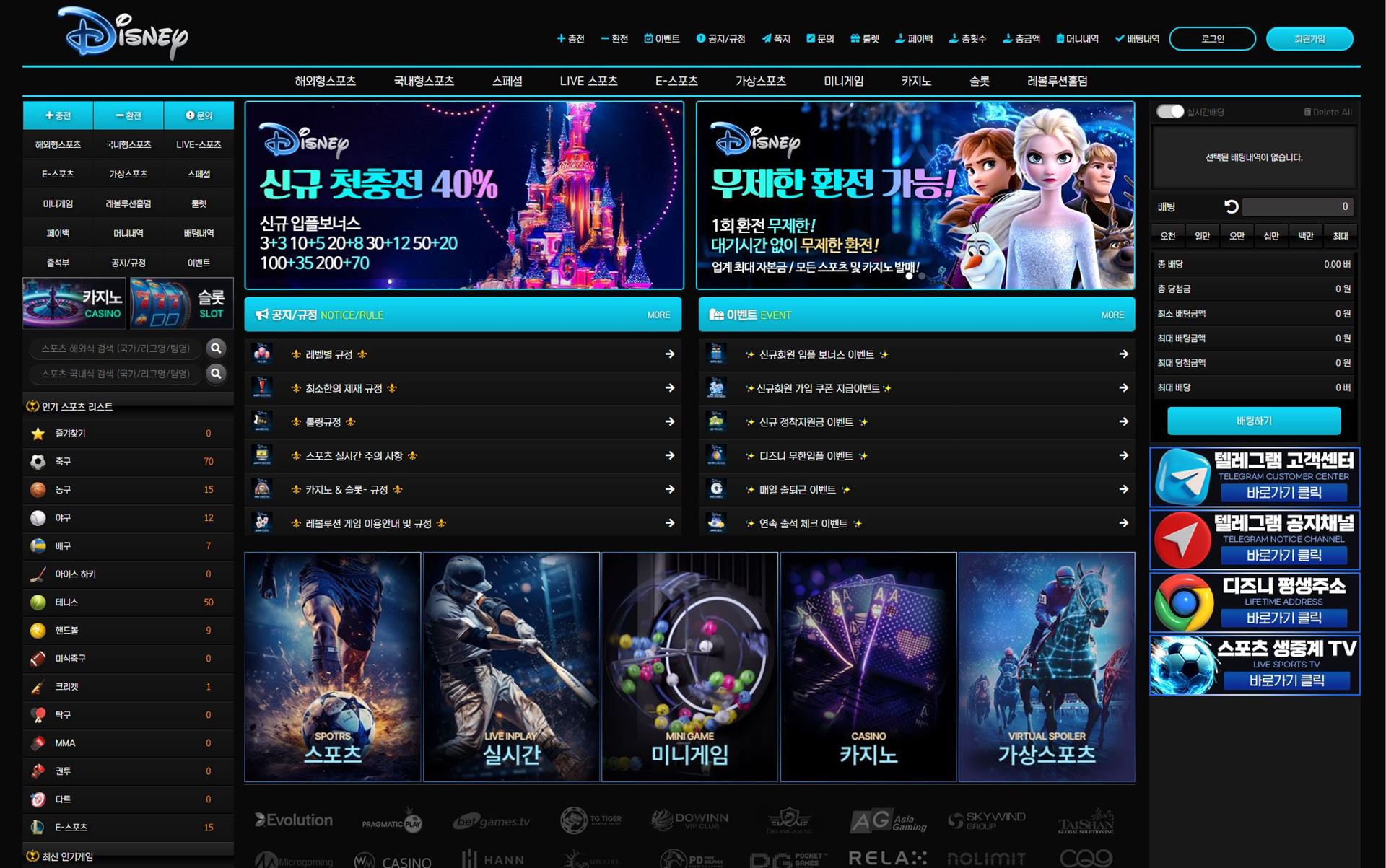Select 야구 baseball in sports list
The height and width of the screenshot is (868, 1386).
point(128,517)
